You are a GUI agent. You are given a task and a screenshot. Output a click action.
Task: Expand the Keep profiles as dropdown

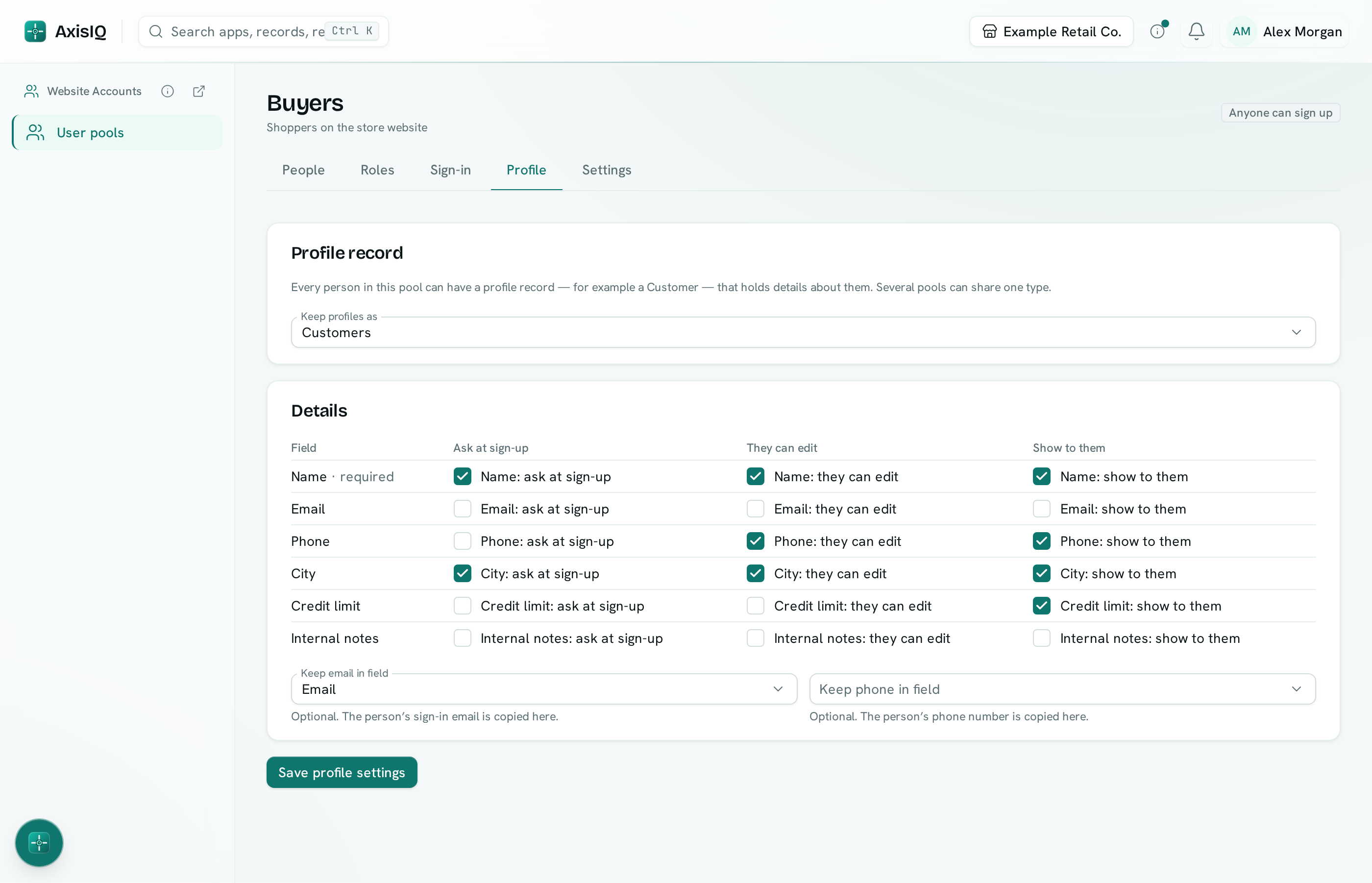point(803,333)
